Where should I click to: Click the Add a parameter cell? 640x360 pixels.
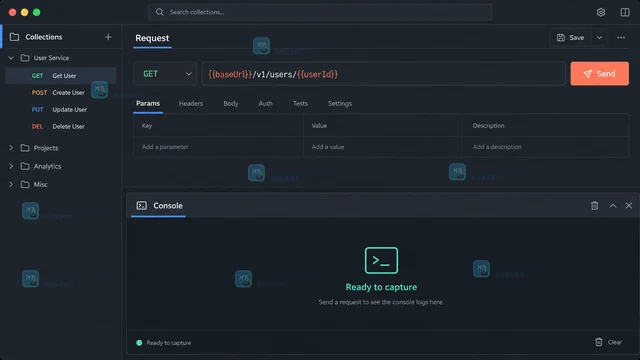(x=218, y=147)
